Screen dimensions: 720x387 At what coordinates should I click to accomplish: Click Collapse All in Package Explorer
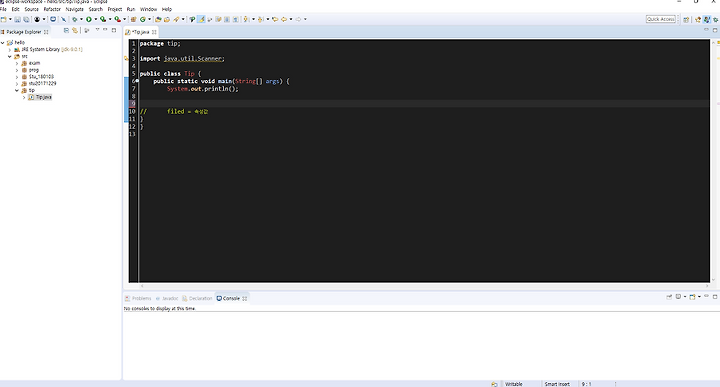66,30
